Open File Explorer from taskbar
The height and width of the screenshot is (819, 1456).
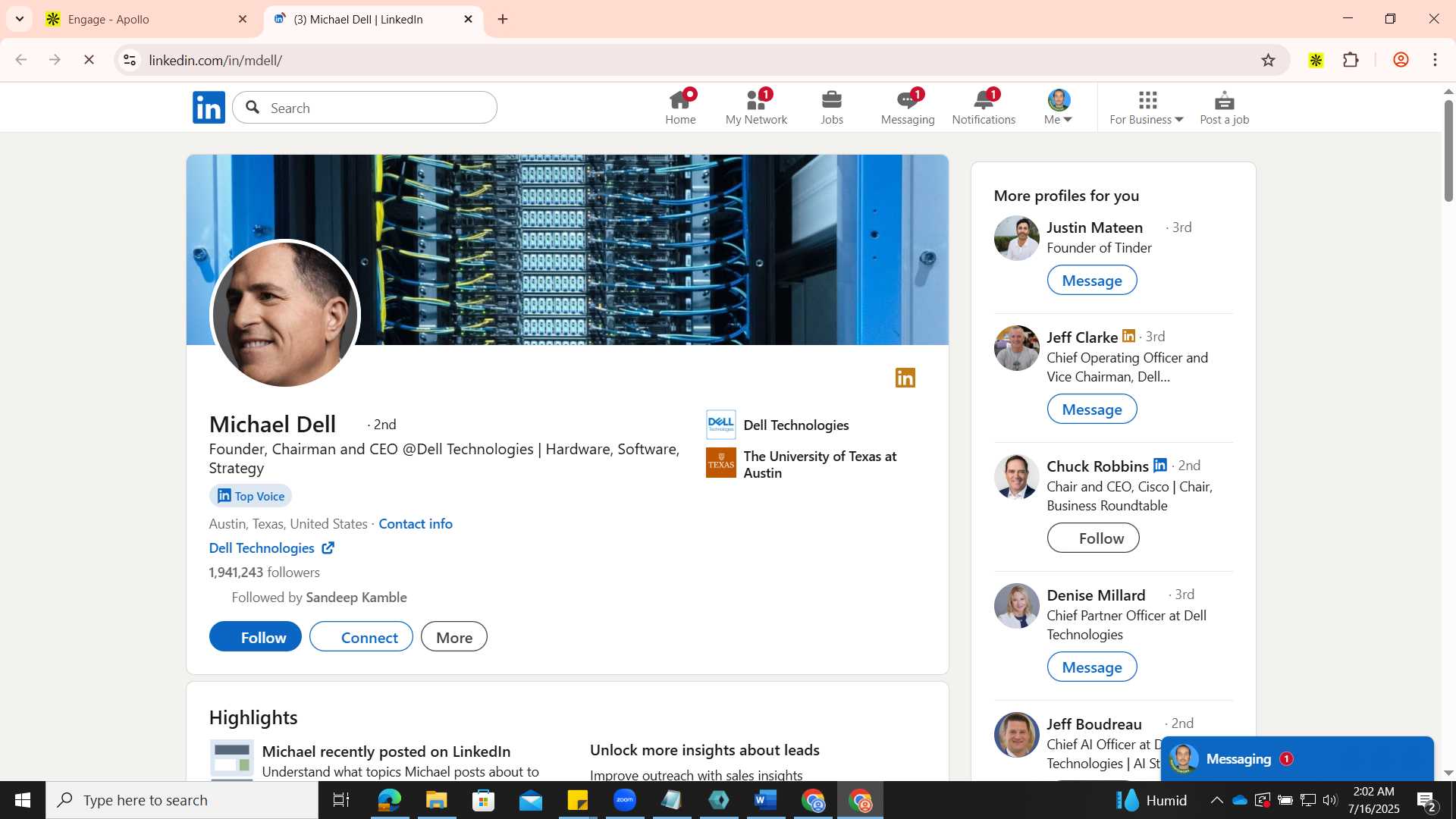click(436, 800)
